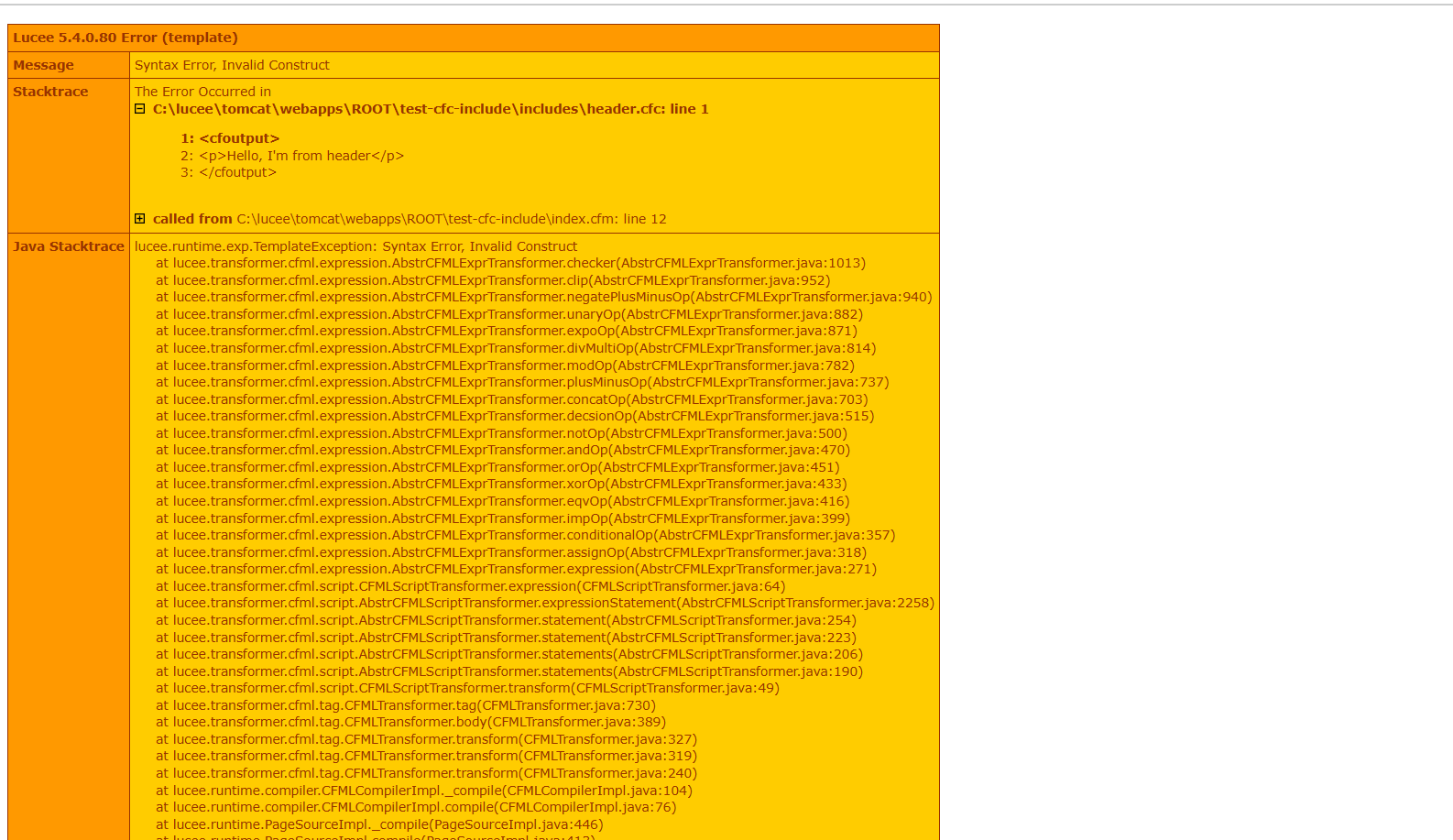
Task: Click the 'statement' java:223 stack line
Action: (506, 638)
